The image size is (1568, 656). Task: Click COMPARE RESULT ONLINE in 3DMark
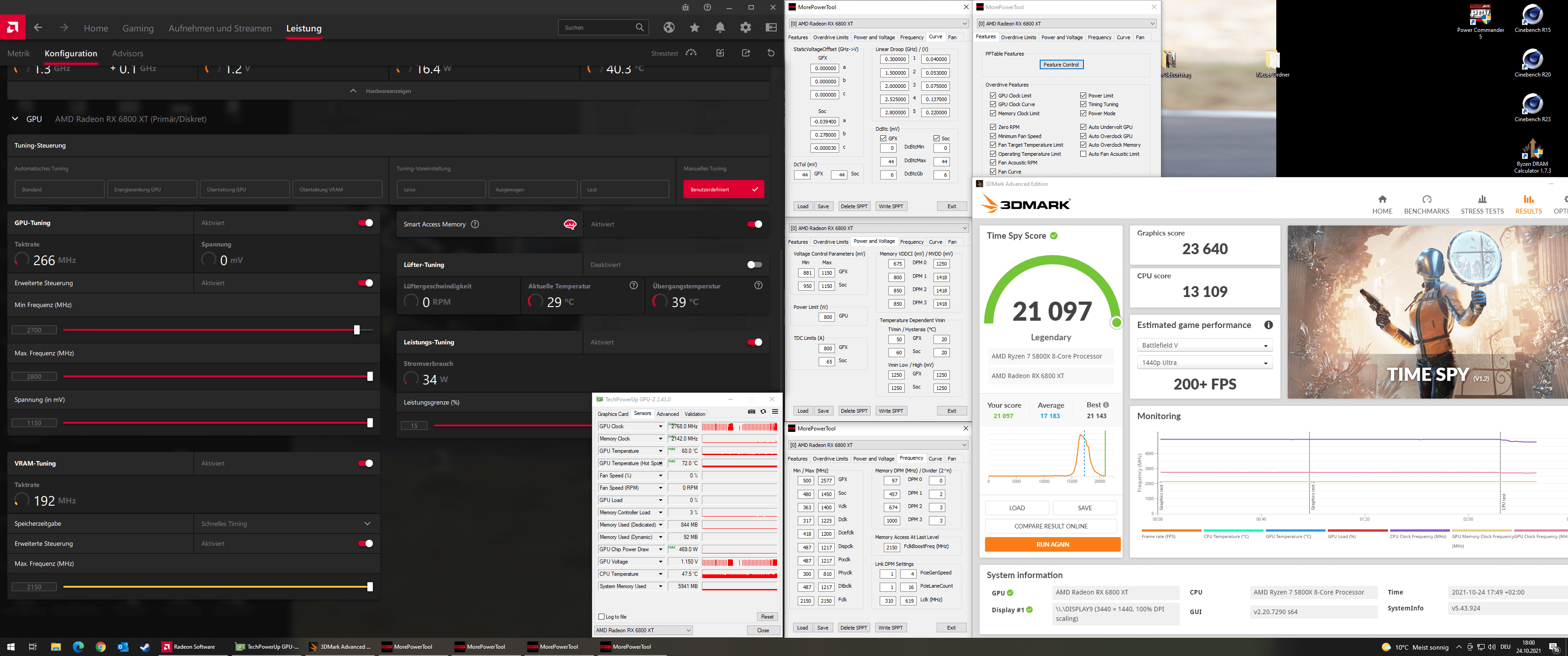(1051, 526)
